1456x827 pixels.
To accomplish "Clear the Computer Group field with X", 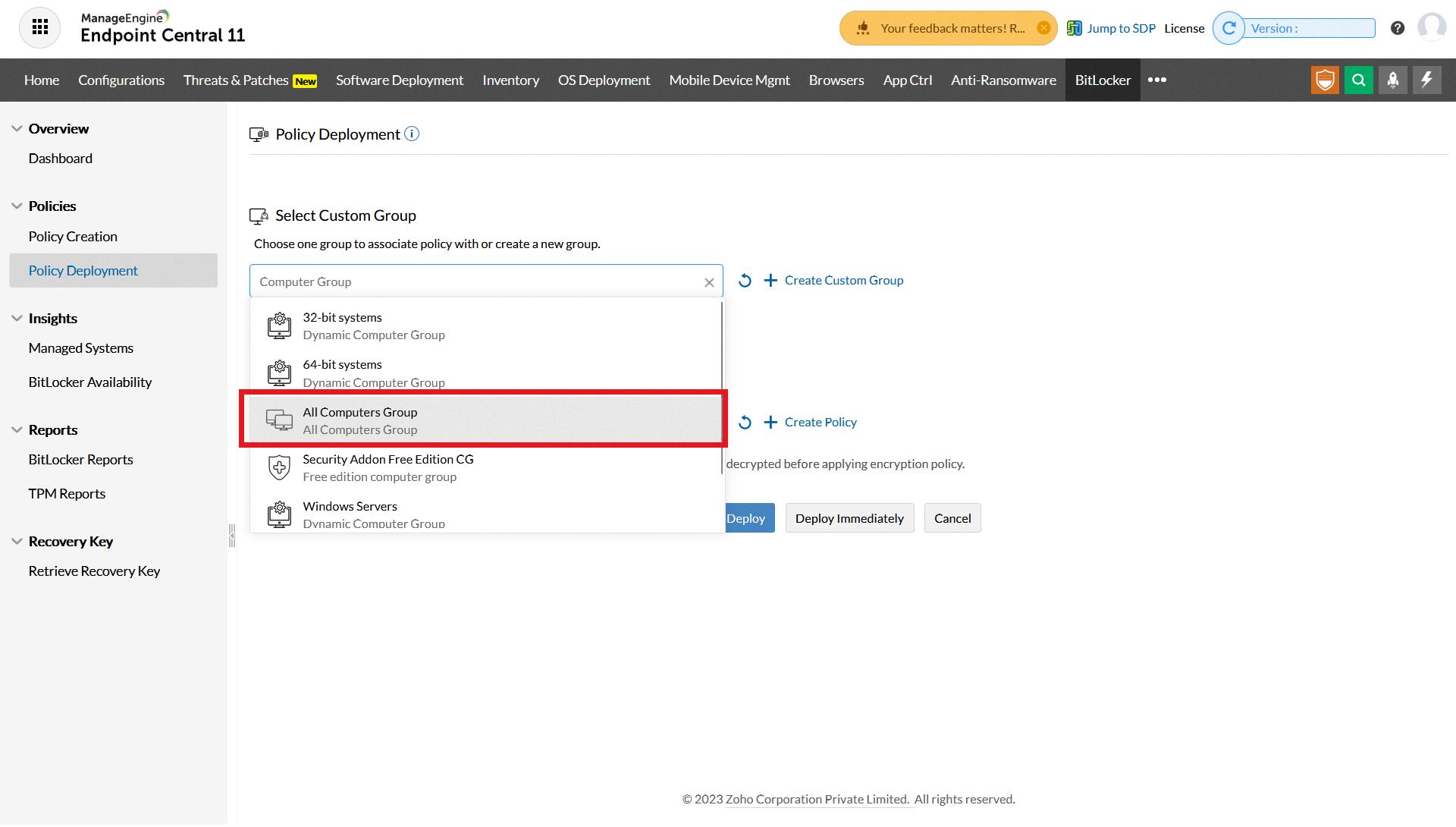I will pyautogui.click(x=709, y=282).
